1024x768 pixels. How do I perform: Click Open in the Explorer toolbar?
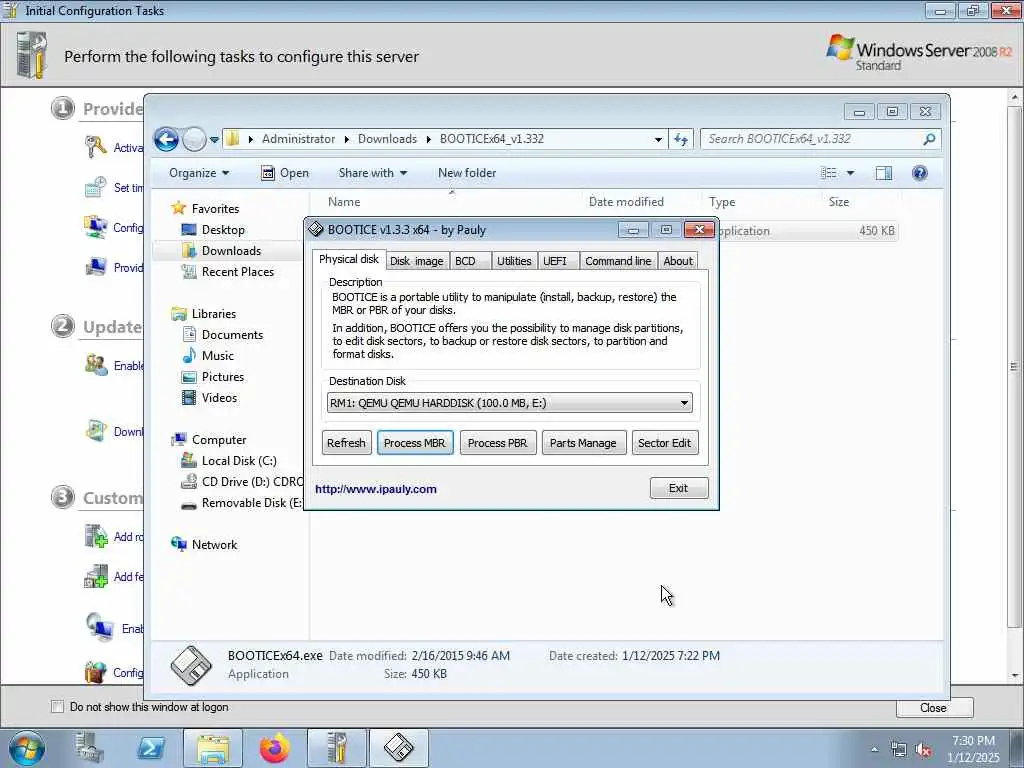pos(285,173)
